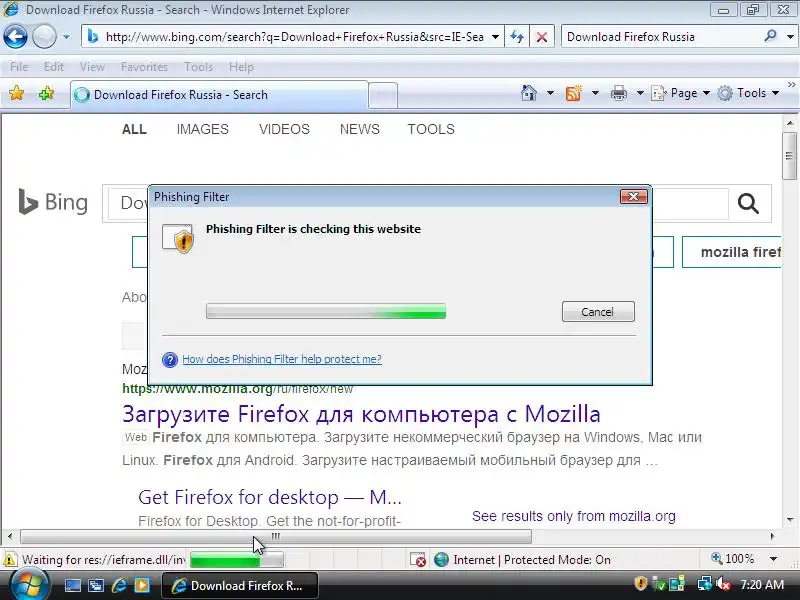Screen dimensions: 800x600
Task: Show more command bar items chevron
Action: pos(791,85)
